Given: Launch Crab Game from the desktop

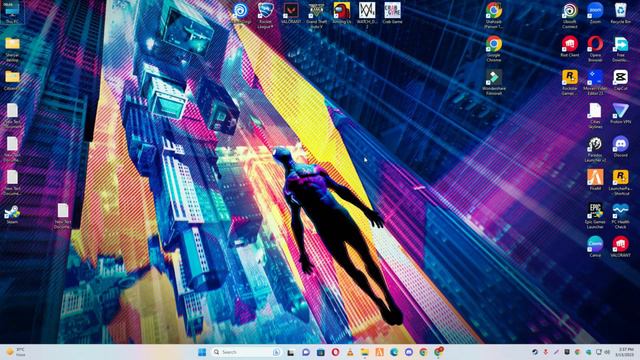Looking at the screenshot, I should [392, 13].
